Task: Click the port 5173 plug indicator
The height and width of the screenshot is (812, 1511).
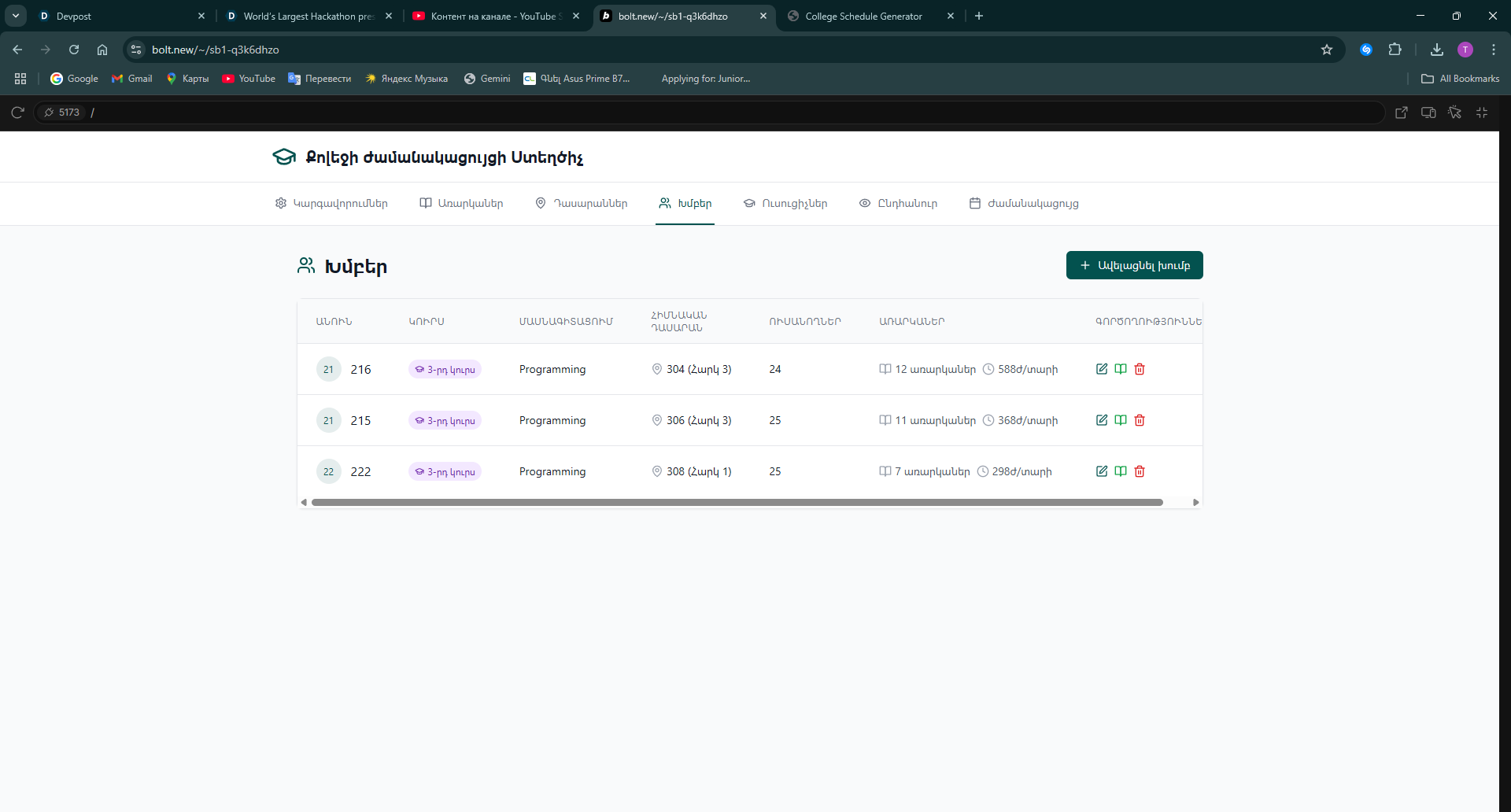Action: coord(61,113)
